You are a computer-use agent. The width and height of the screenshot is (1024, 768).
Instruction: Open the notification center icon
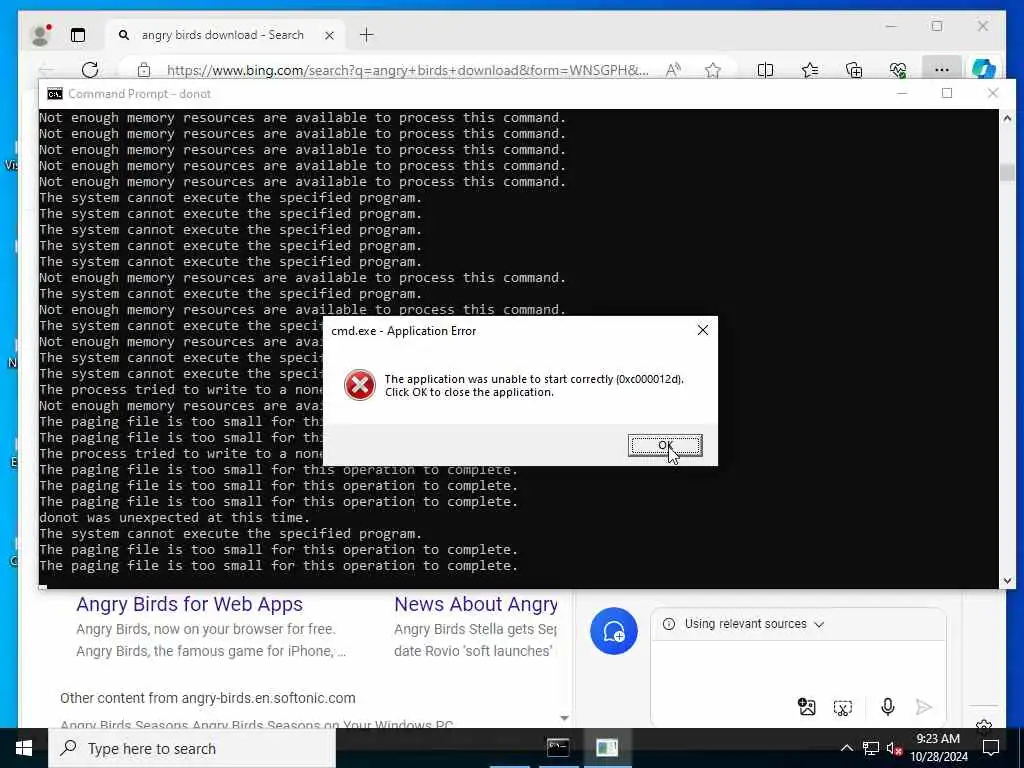coord(991,748)
